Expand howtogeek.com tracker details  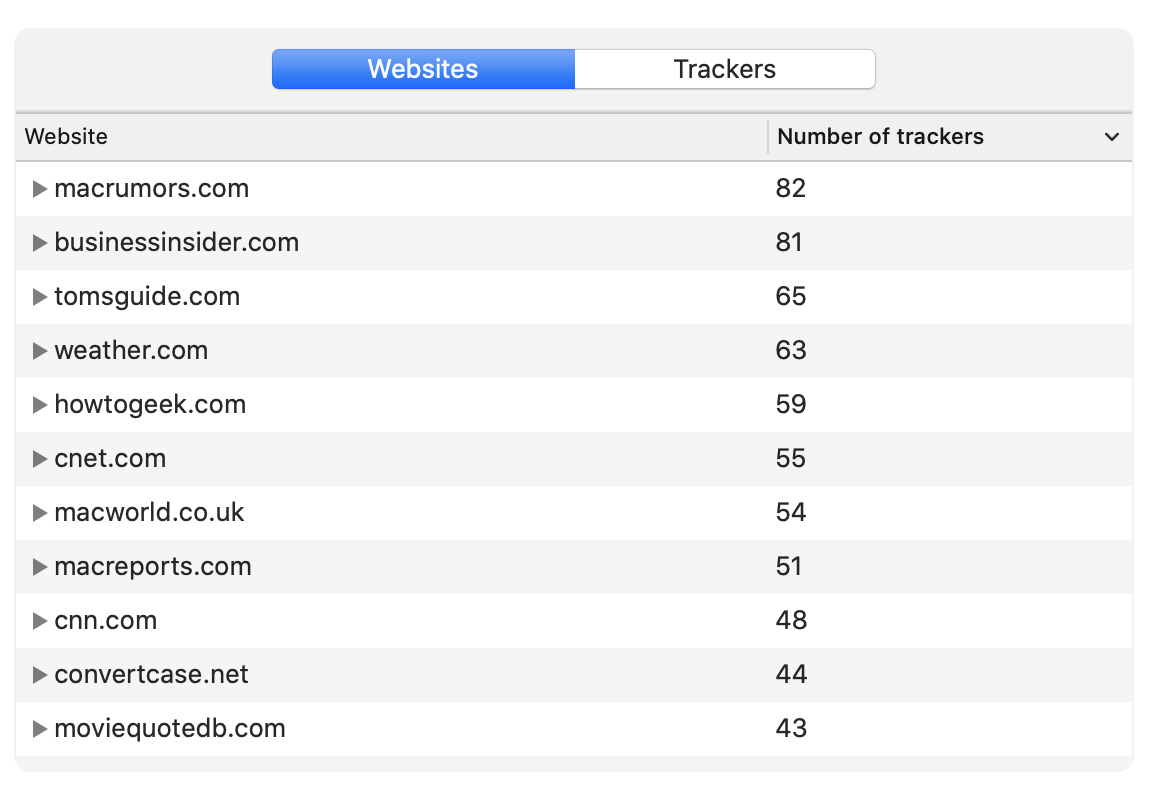tap(40, 405)
